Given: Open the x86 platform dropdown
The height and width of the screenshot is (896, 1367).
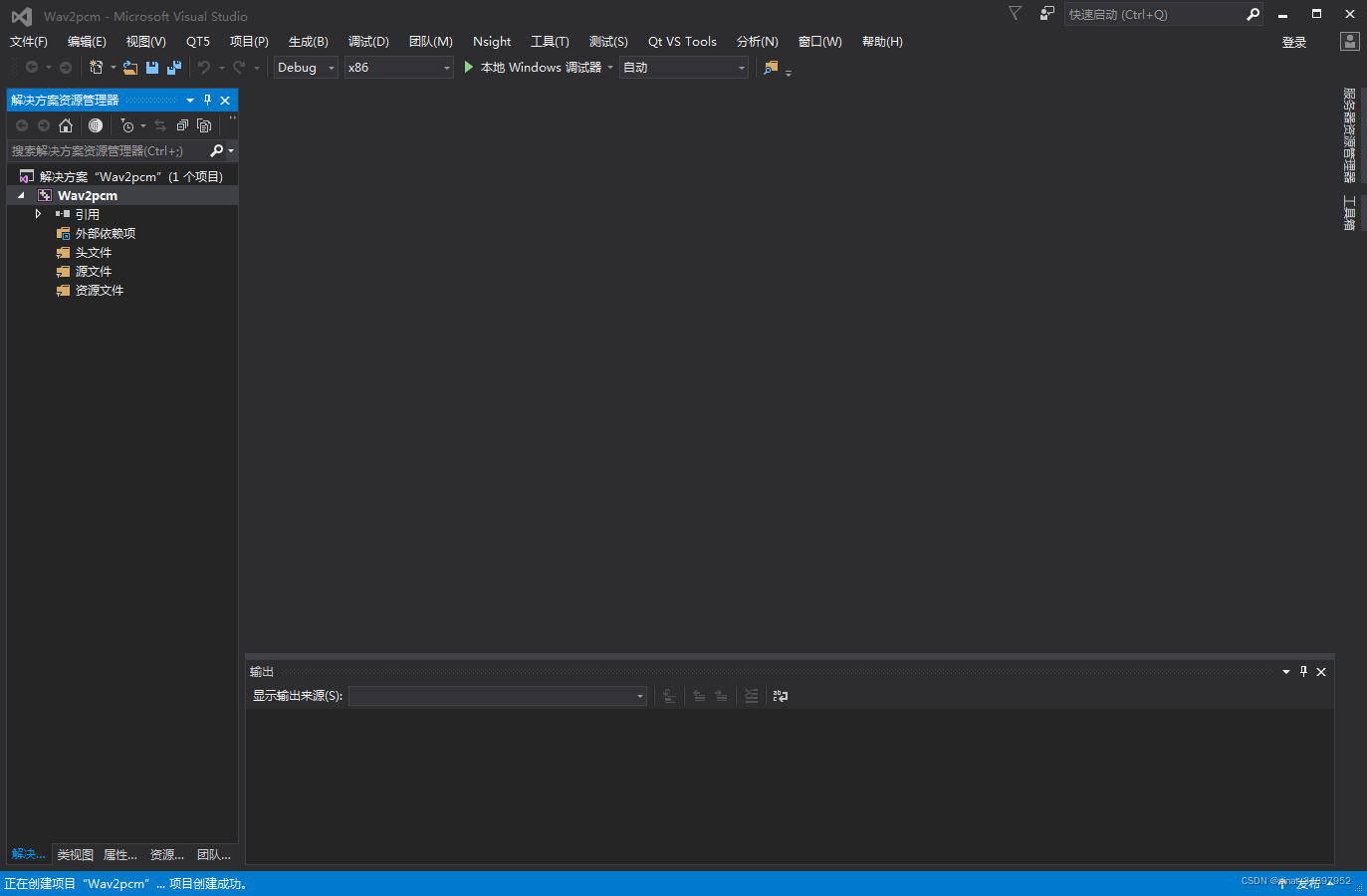Looking at the screenshot, I should 398,68.
